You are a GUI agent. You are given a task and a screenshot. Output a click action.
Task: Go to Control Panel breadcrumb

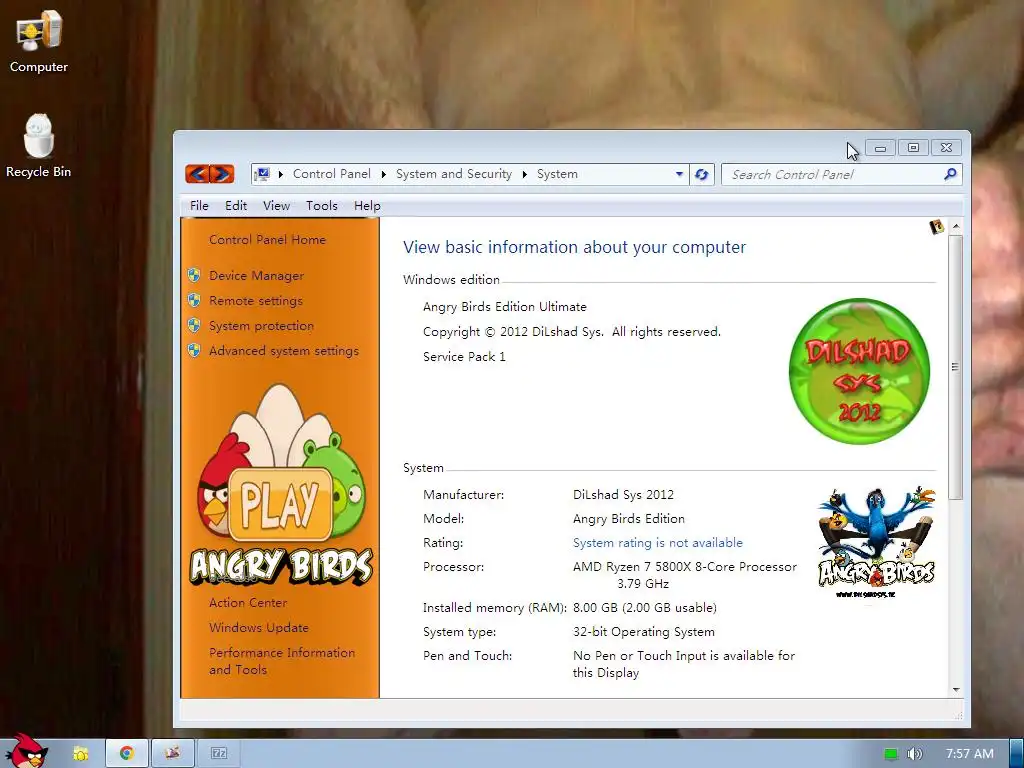click(332, 174)
